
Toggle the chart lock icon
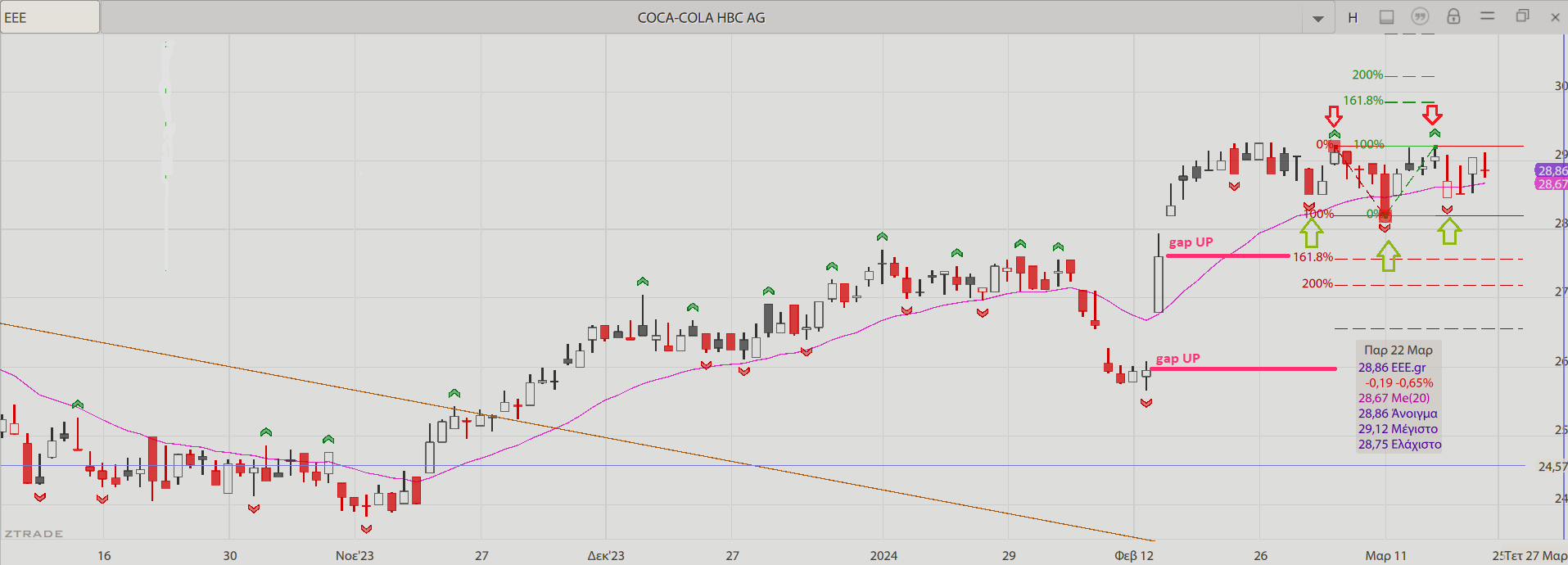point(1453,16)
